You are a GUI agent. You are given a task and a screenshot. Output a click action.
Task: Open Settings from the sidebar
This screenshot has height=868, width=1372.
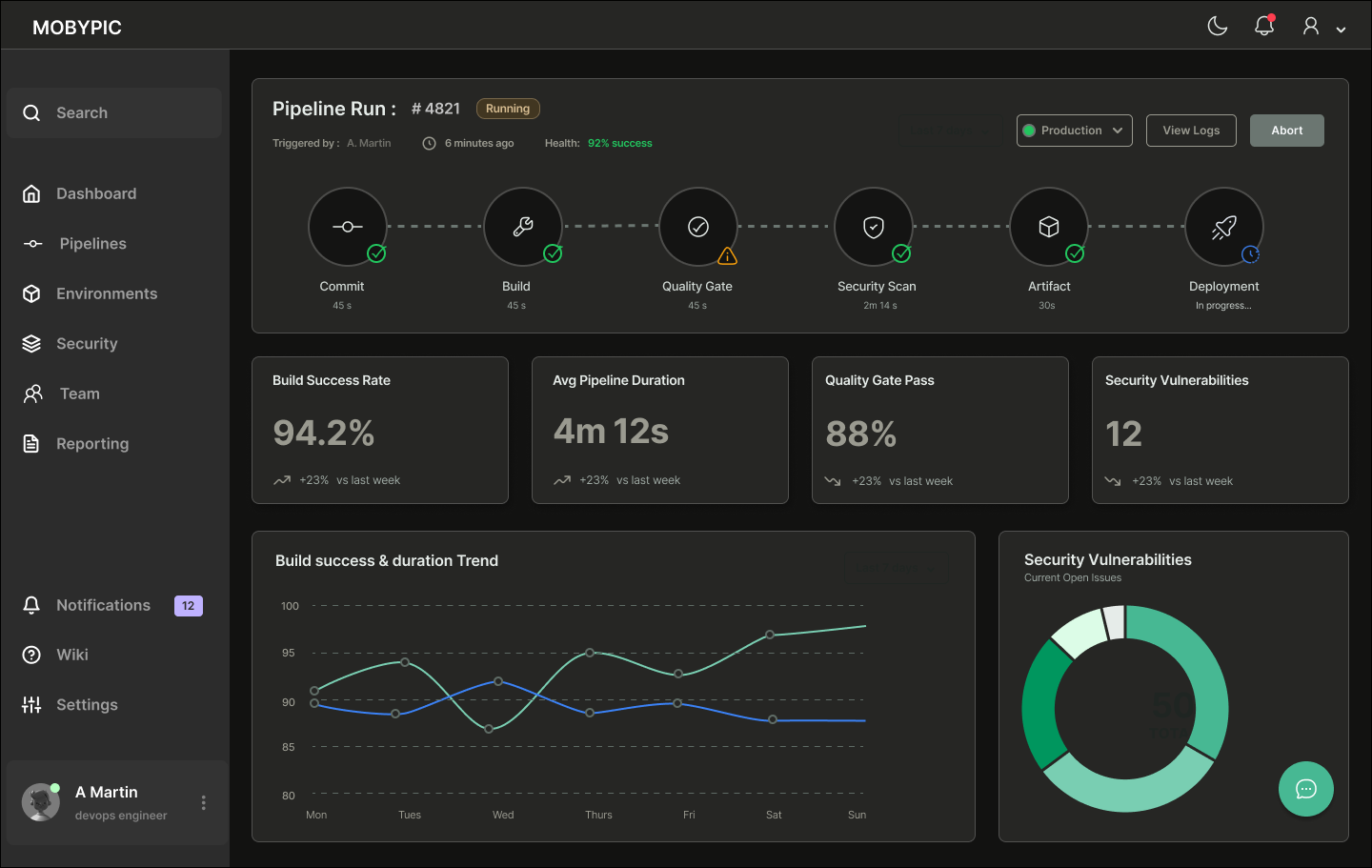click(x=87, y=705)
